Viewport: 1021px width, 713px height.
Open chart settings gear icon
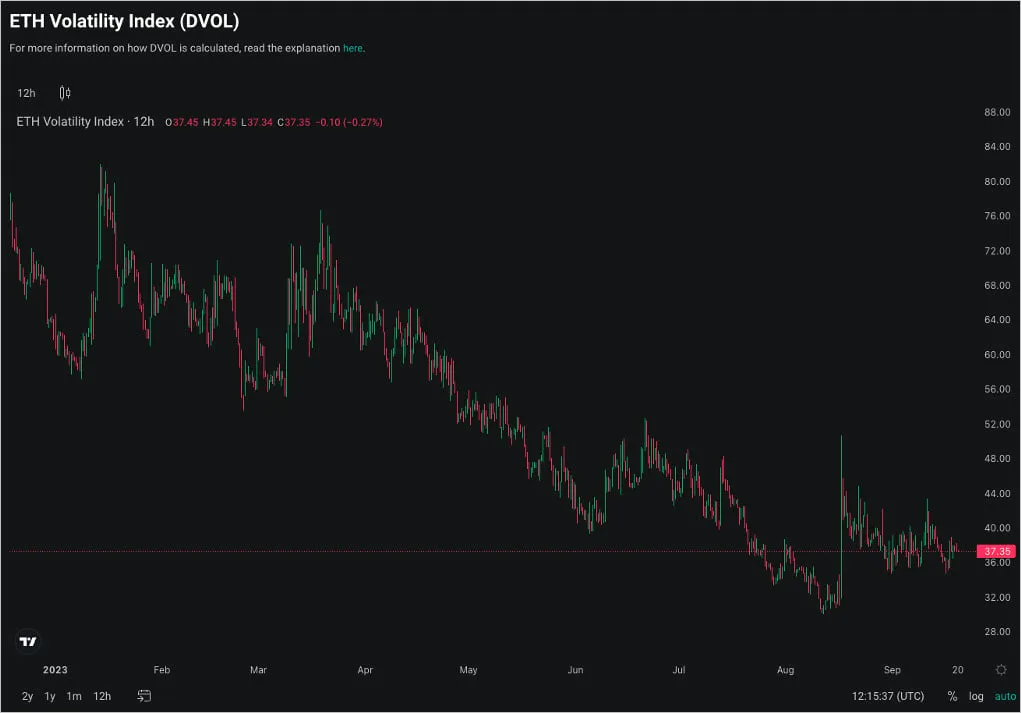coord(1001,669)
